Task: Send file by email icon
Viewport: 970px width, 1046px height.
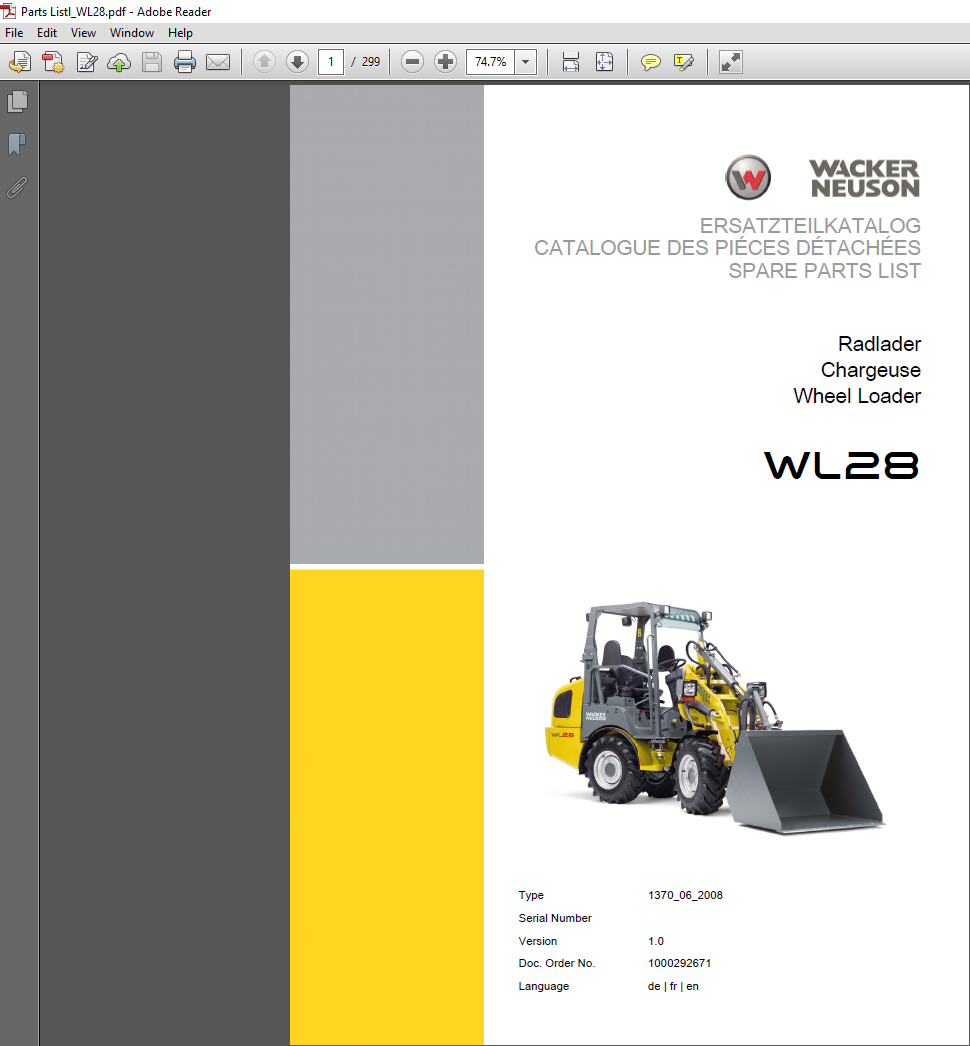Action: [218, 62]
